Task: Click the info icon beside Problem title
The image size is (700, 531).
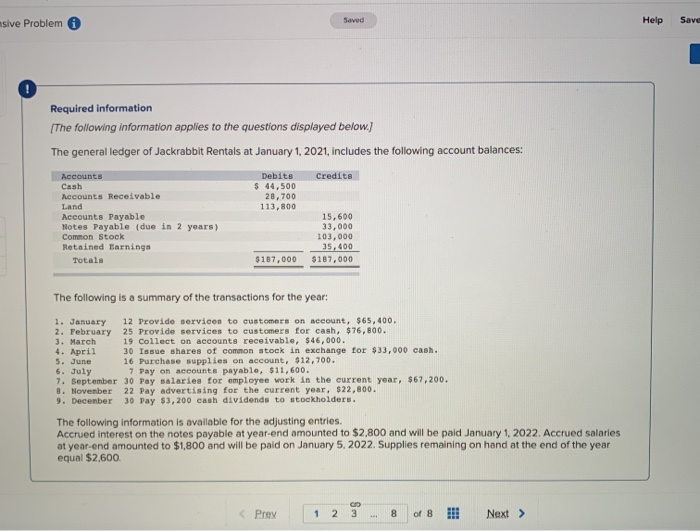Action: point(74,23)
